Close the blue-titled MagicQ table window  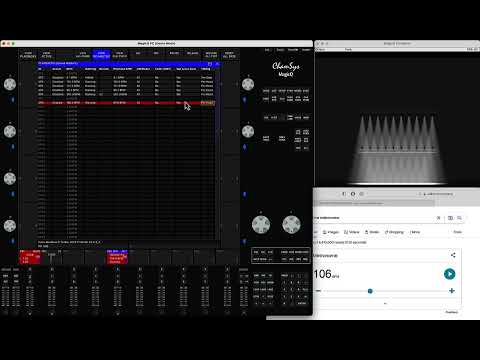217,63
